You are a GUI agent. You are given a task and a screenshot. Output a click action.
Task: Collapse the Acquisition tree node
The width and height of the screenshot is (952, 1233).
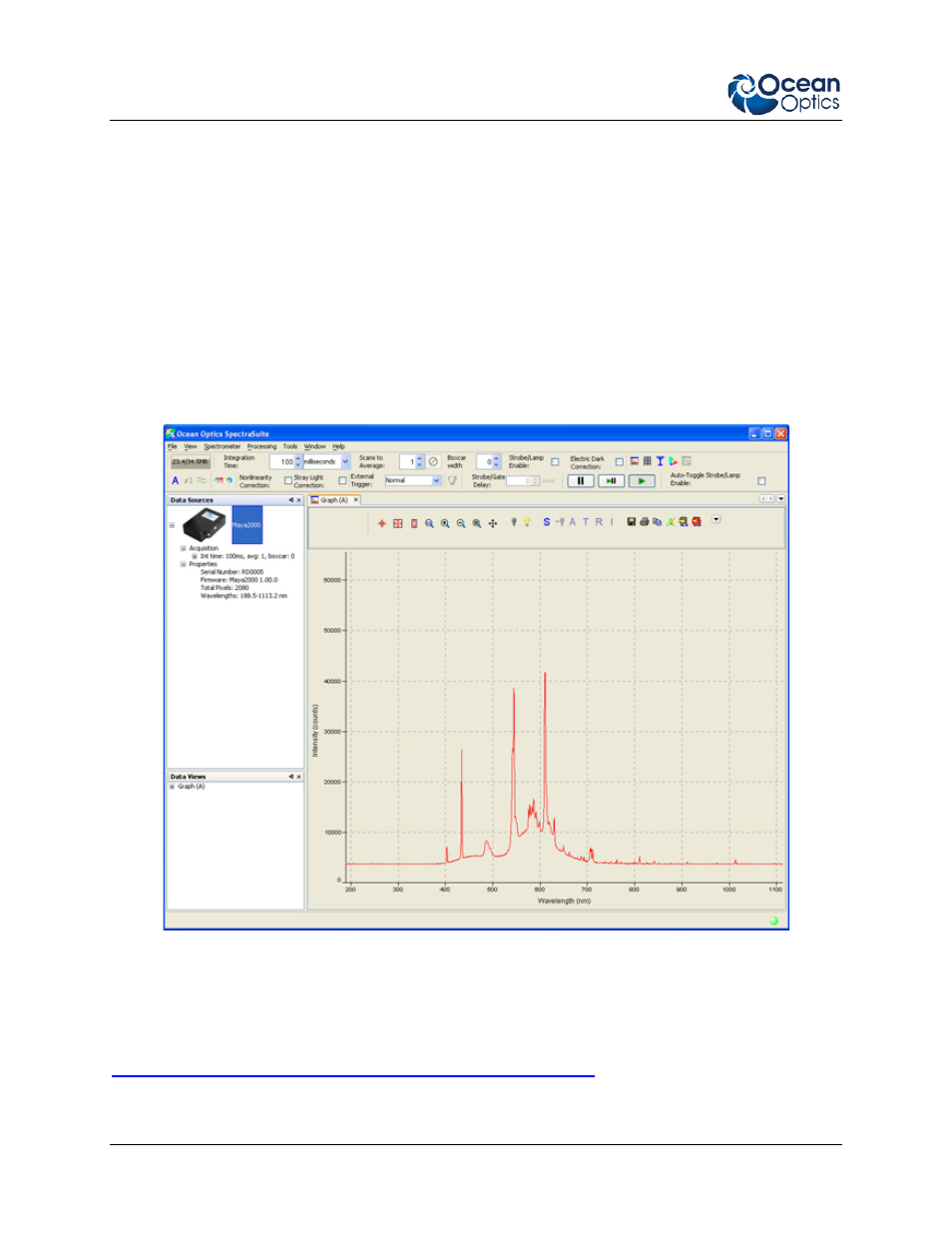coord(183,548)
